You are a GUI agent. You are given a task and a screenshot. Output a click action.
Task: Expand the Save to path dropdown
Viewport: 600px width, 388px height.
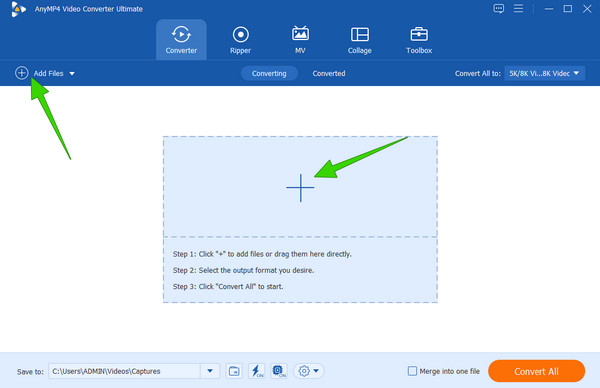tap(210, 371)
